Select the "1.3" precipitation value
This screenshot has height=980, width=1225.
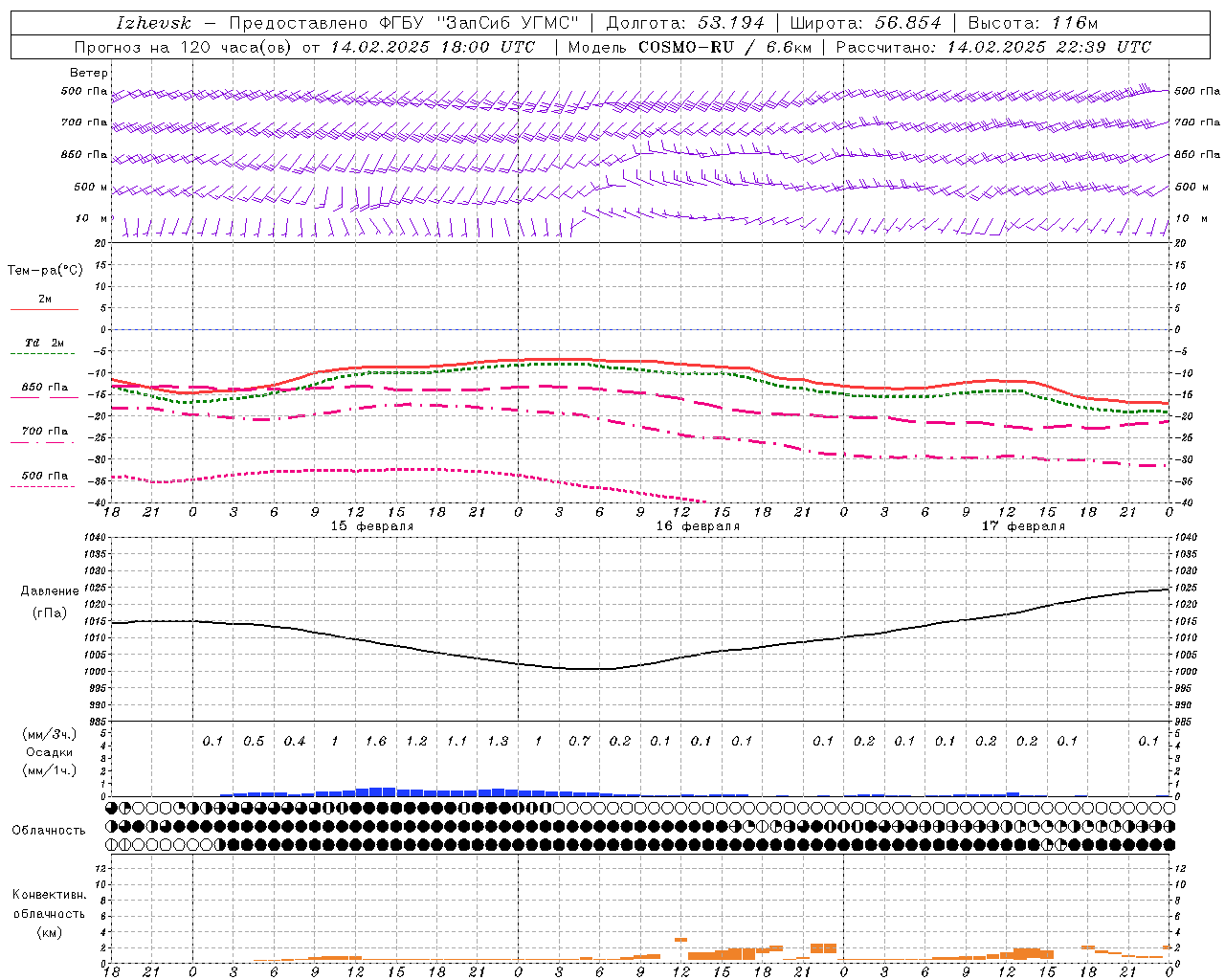pyautogui.click(x=498, y=741)
